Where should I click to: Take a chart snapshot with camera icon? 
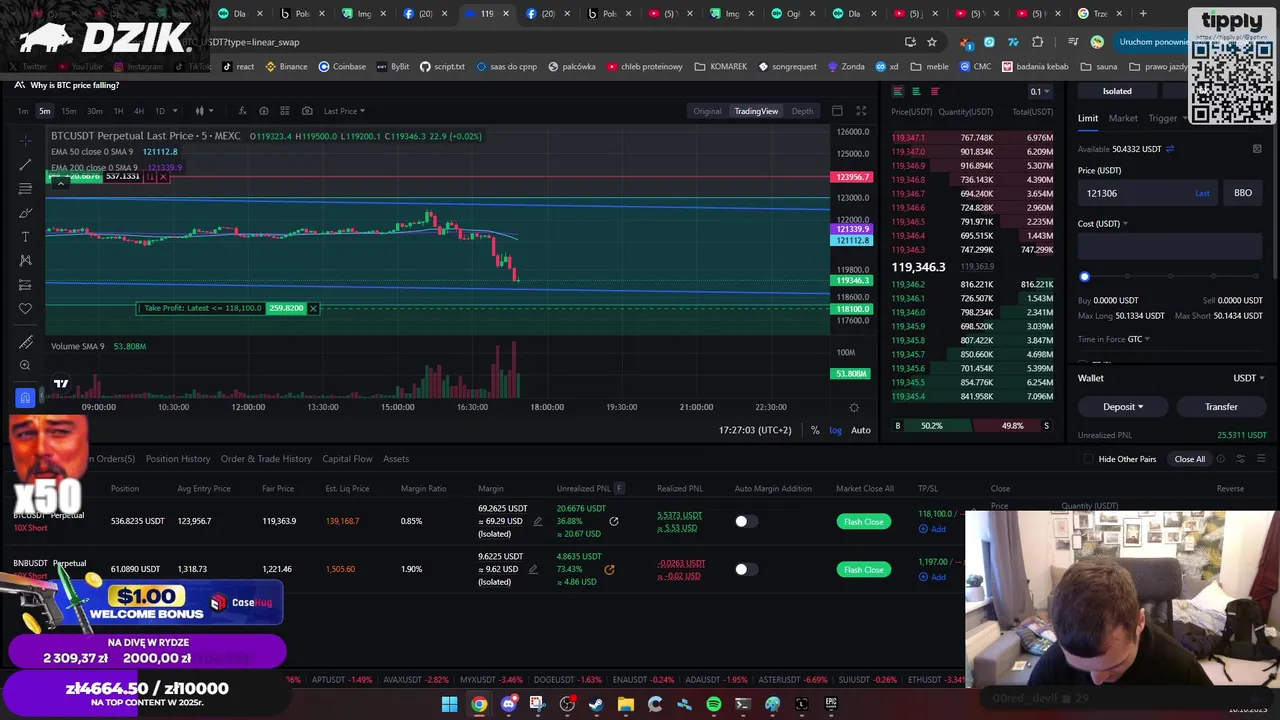(x=307, y=111)
